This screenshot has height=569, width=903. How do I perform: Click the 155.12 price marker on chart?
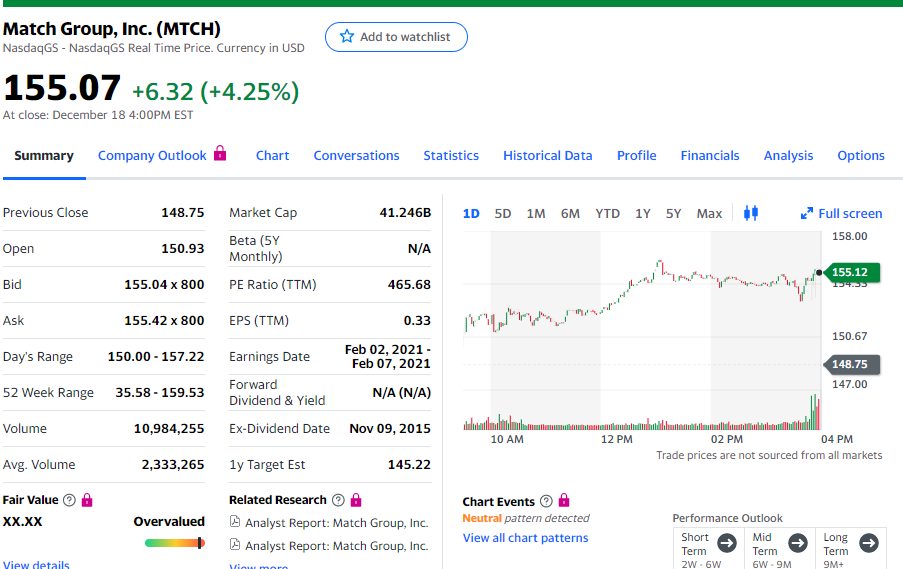[849, 272]
